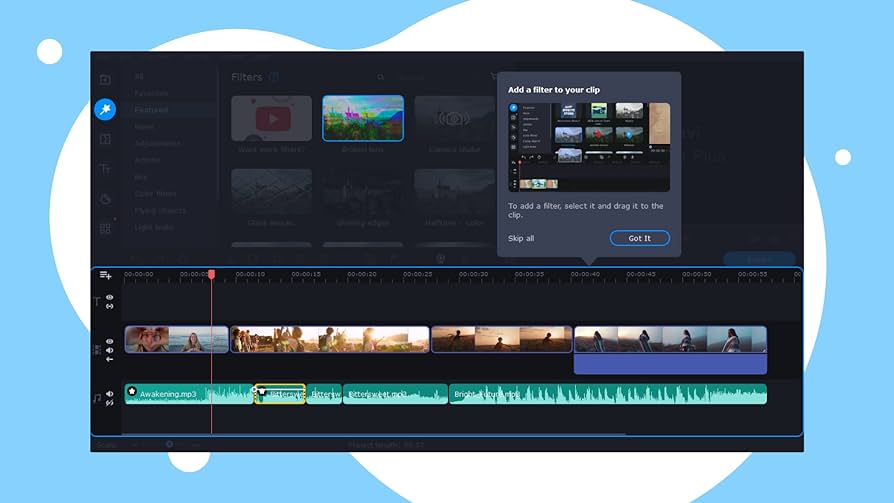Viewport: 894px width, 503px height.
Task: Open the Transitions panel icon
Action: [x=105, y=140]
